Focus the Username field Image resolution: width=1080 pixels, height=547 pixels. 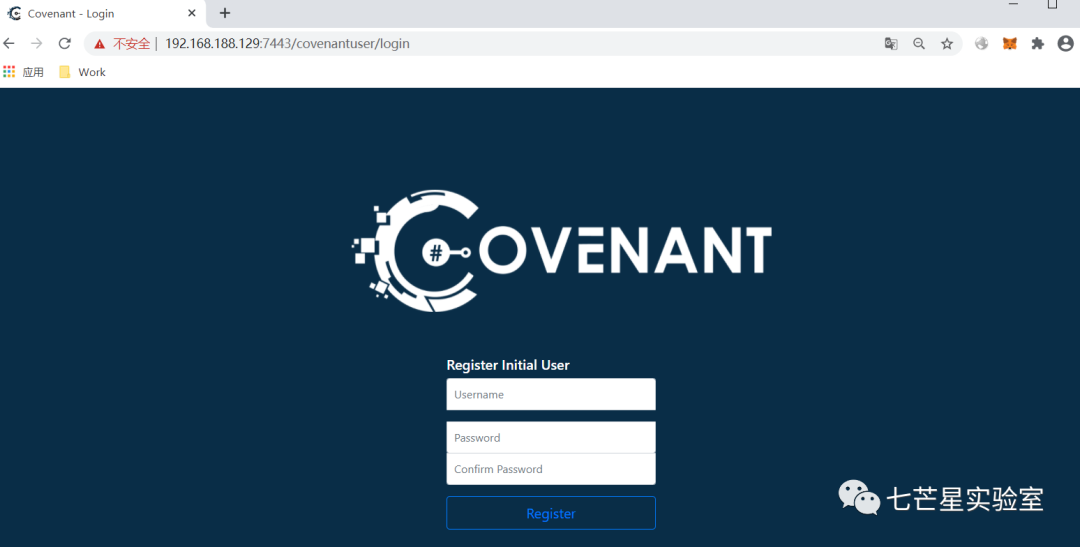tap(551, 394)
